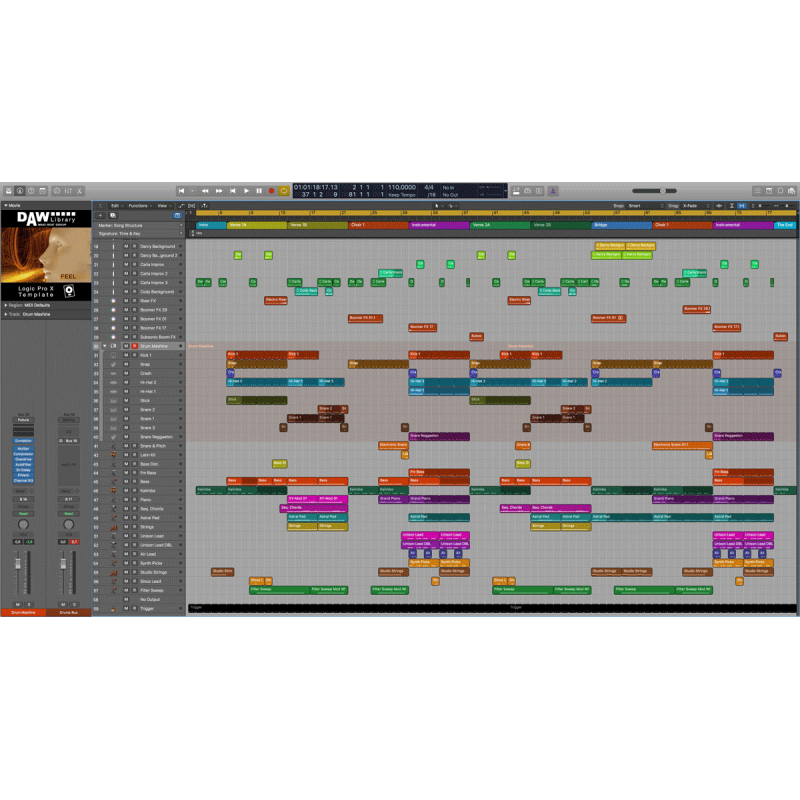
Task: Click the red Record button
Action: point(271,191)
